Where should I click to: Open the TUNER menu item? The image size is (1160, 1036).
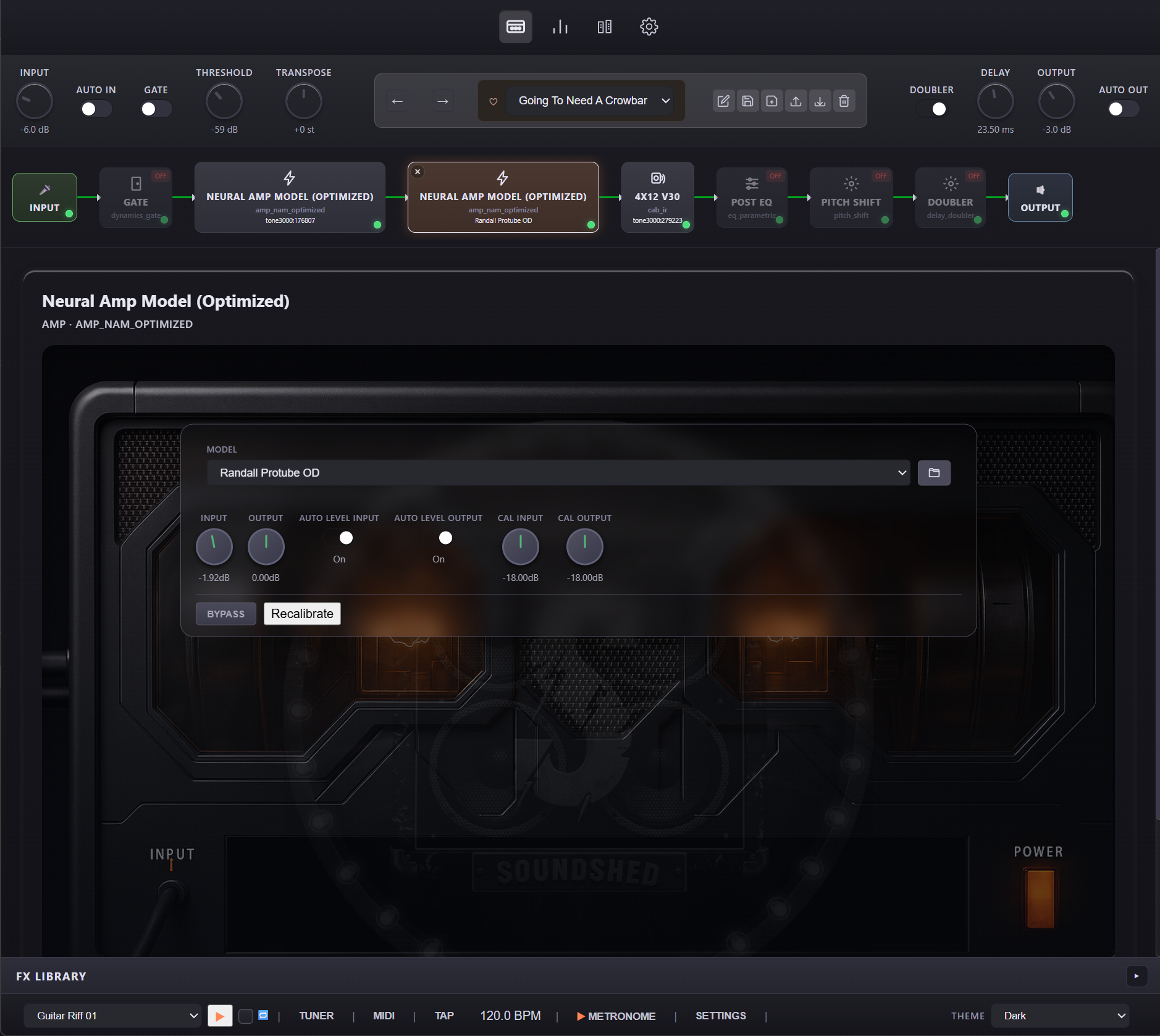(x=316, y=1015)
